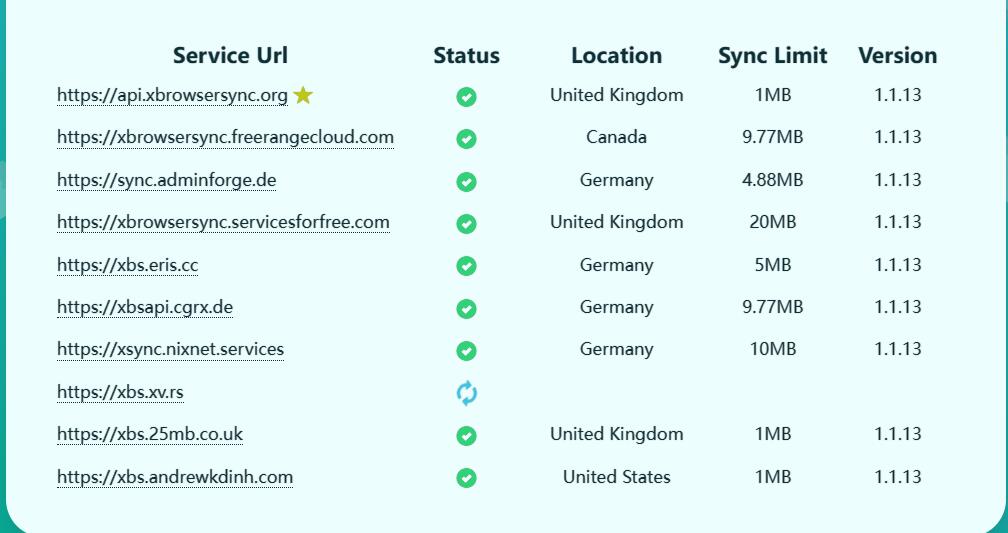Open the xbrowsersync.freerangecloud.com service link
Image resolution: width=1008 pixels, height=533 pixels.
225,137
